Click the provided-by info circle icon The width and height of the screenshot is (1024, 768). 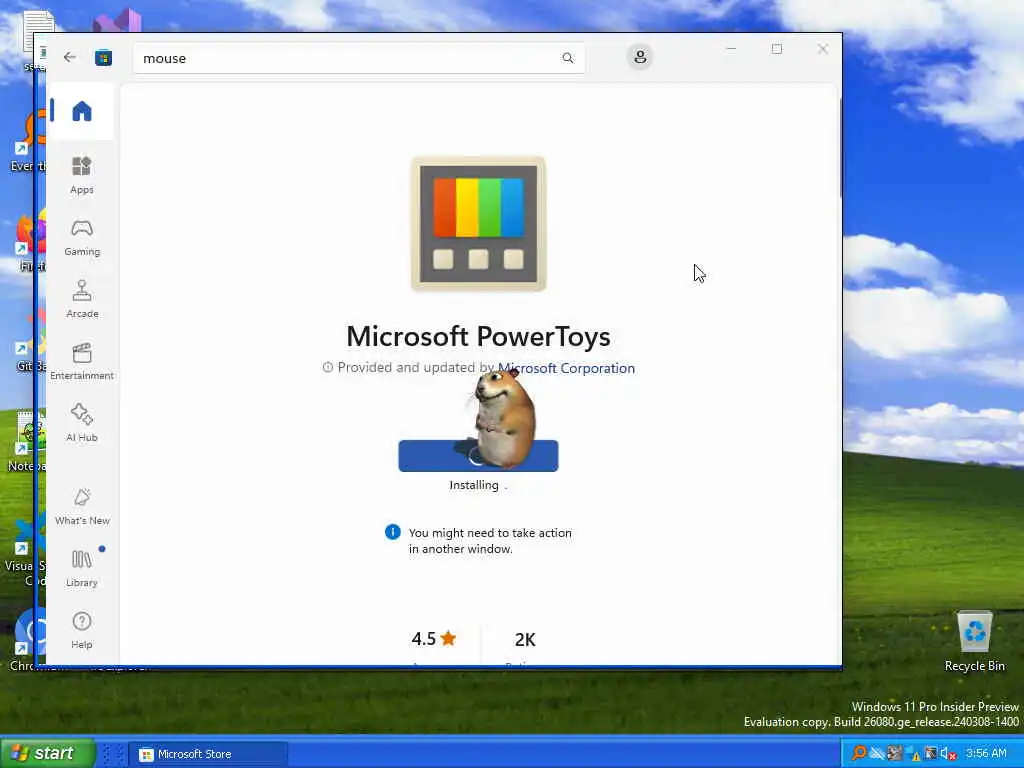[x=328, y=368]
